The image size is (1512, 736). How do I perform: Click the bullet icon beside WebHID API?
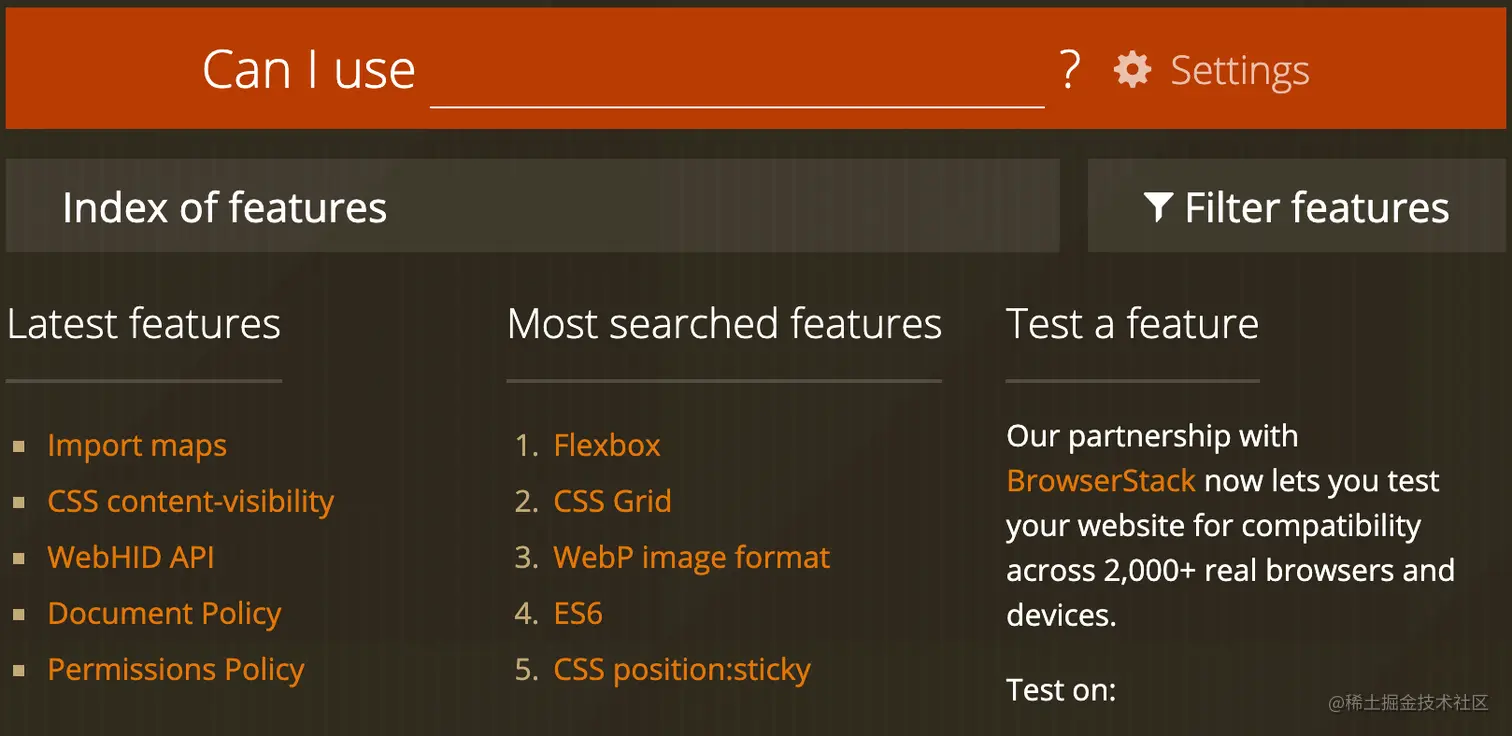point(20,559)
